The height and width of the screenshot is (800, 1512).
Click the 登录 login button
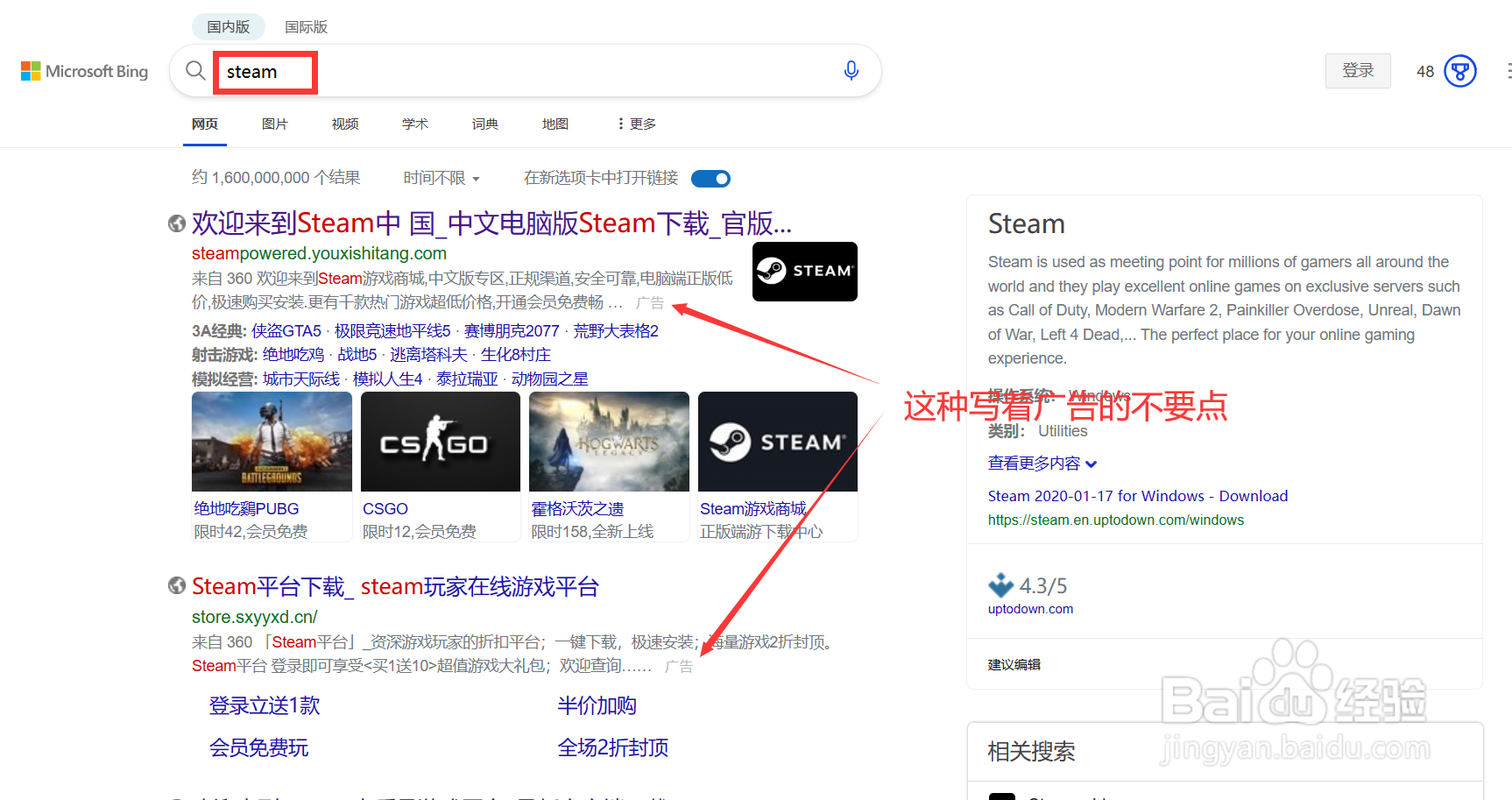point(1358,70)
